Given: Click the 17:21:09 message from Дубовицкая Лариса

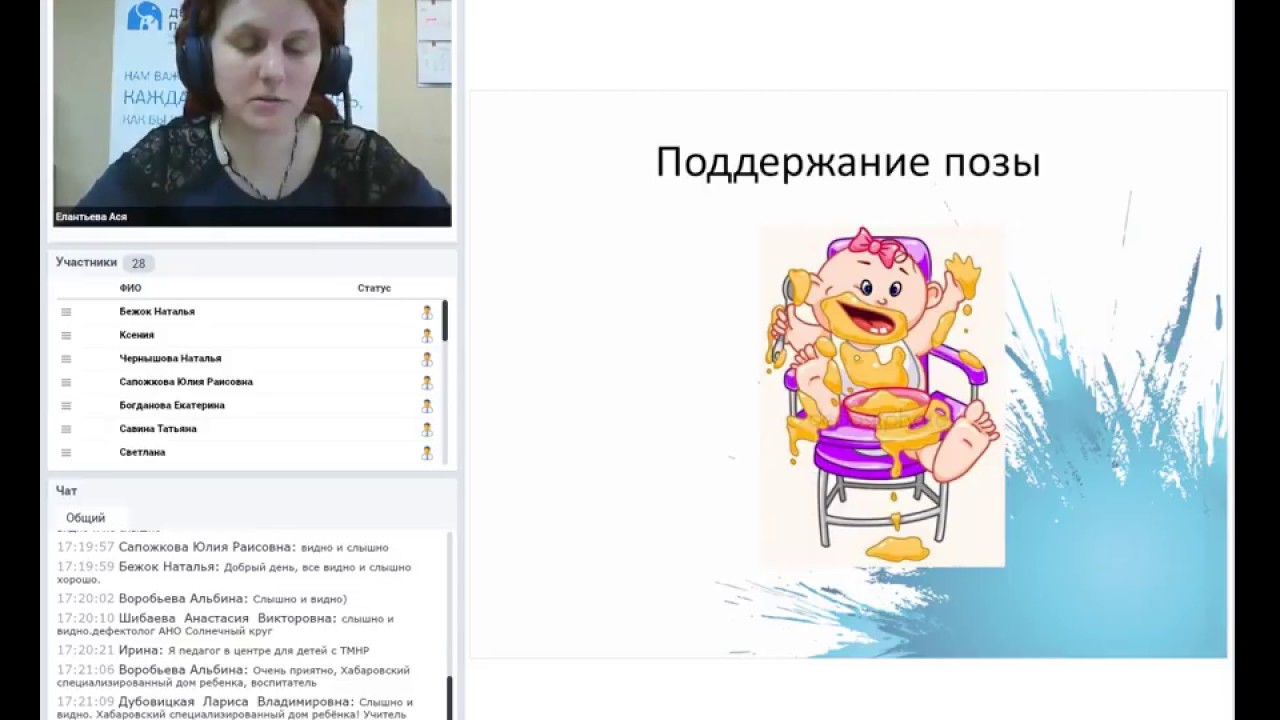Looking at the screenshot, I should pos(236,708).
